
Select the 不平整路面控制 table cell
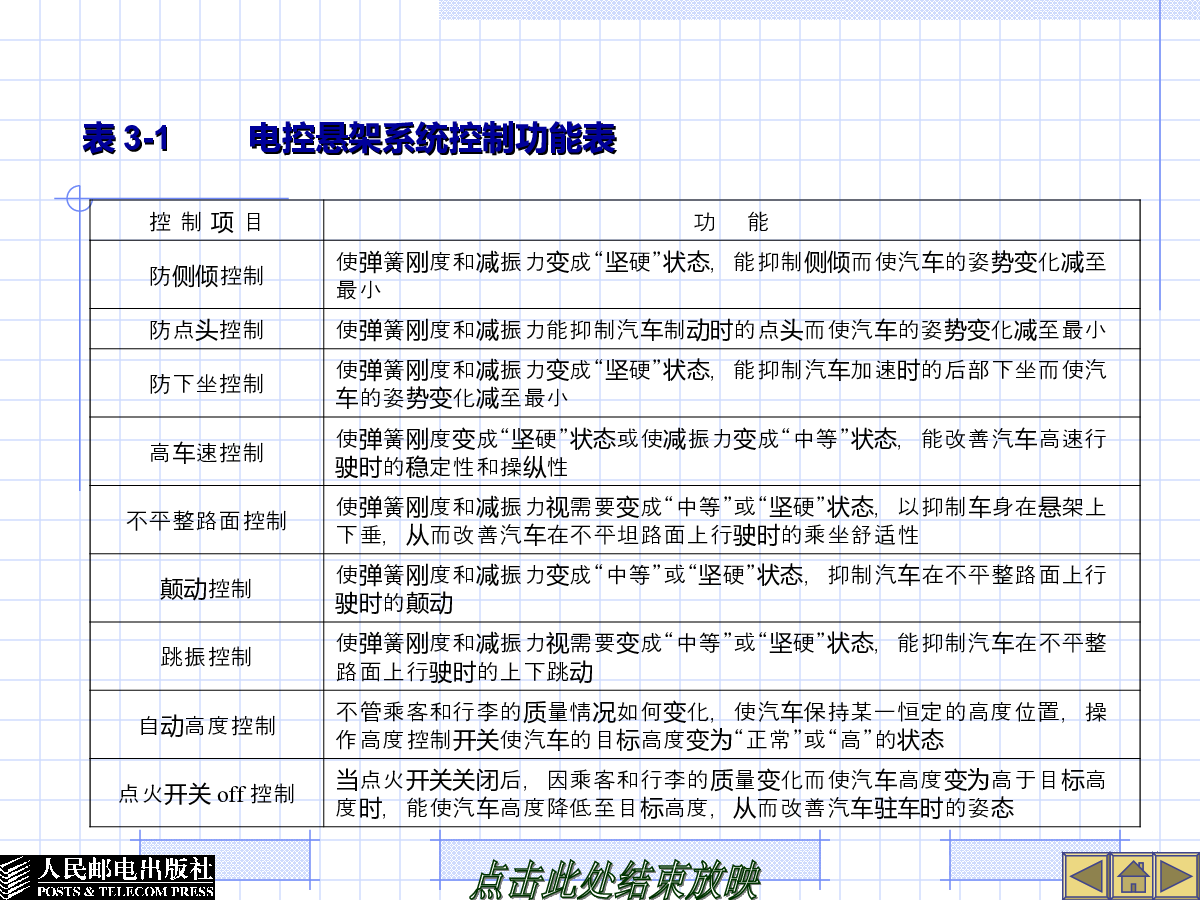(x=206, y=520)
